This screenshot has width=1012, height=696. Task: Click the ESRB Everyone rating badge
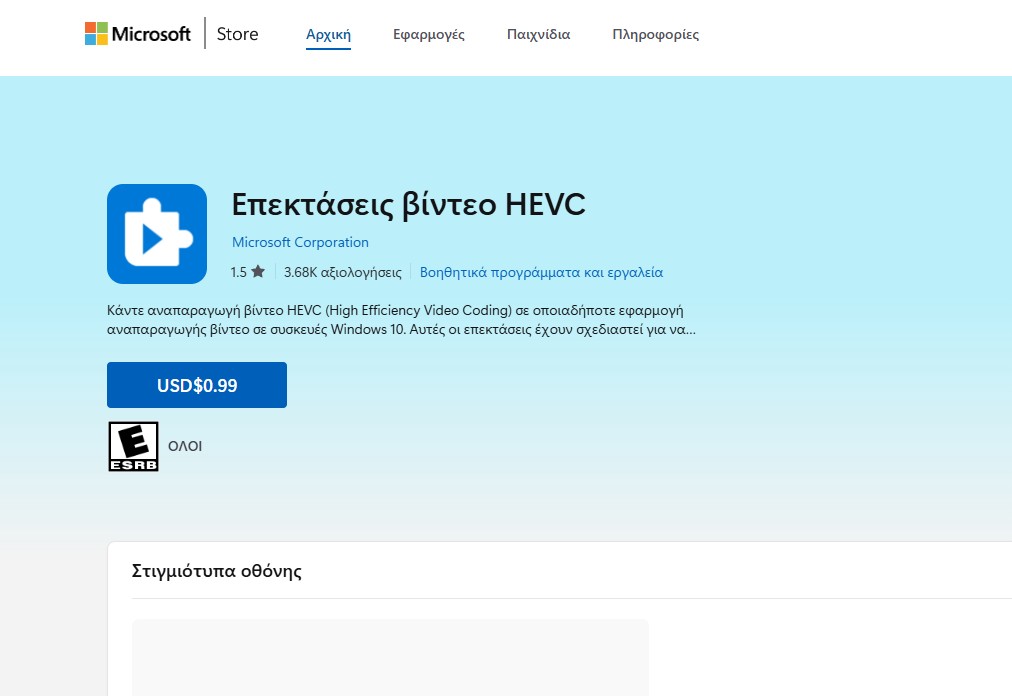(134, 446)
